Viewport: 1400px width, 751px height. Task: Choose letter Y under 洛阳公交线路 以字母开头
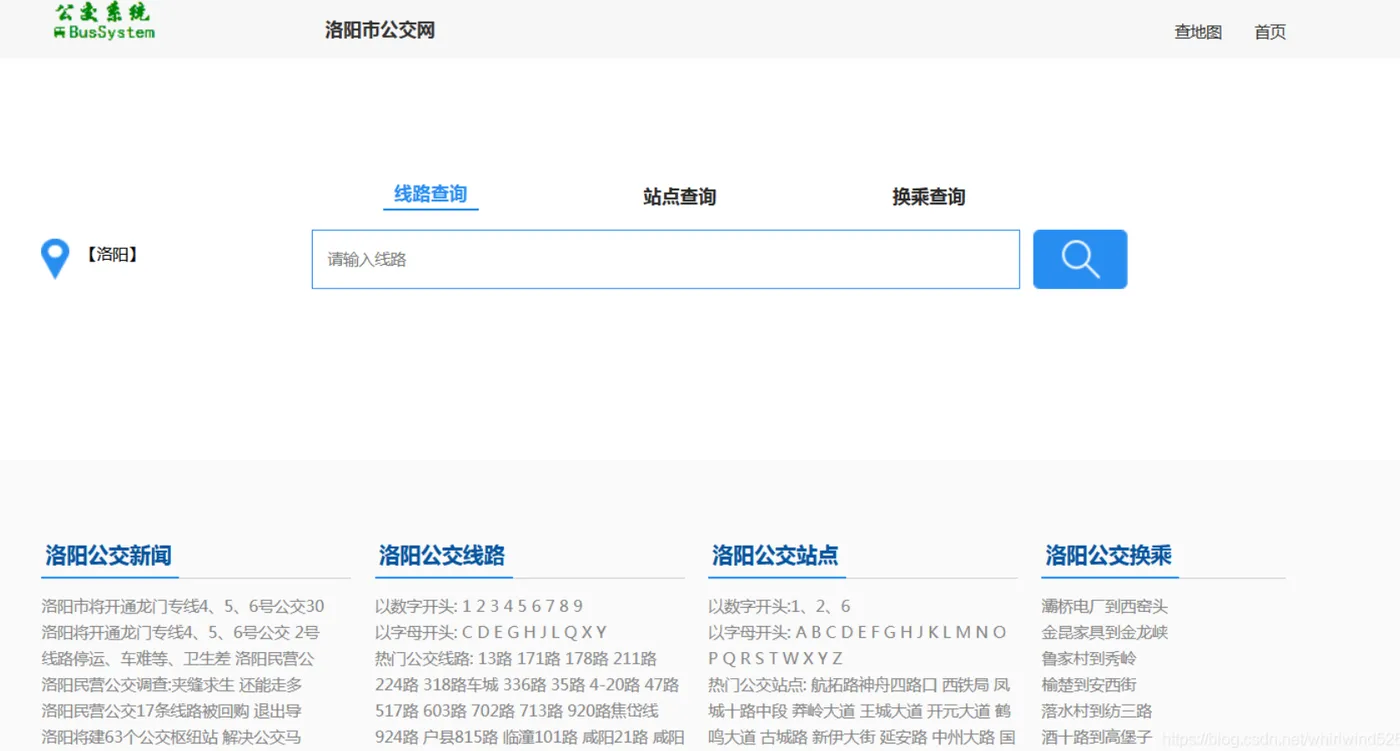click(601, 632)
